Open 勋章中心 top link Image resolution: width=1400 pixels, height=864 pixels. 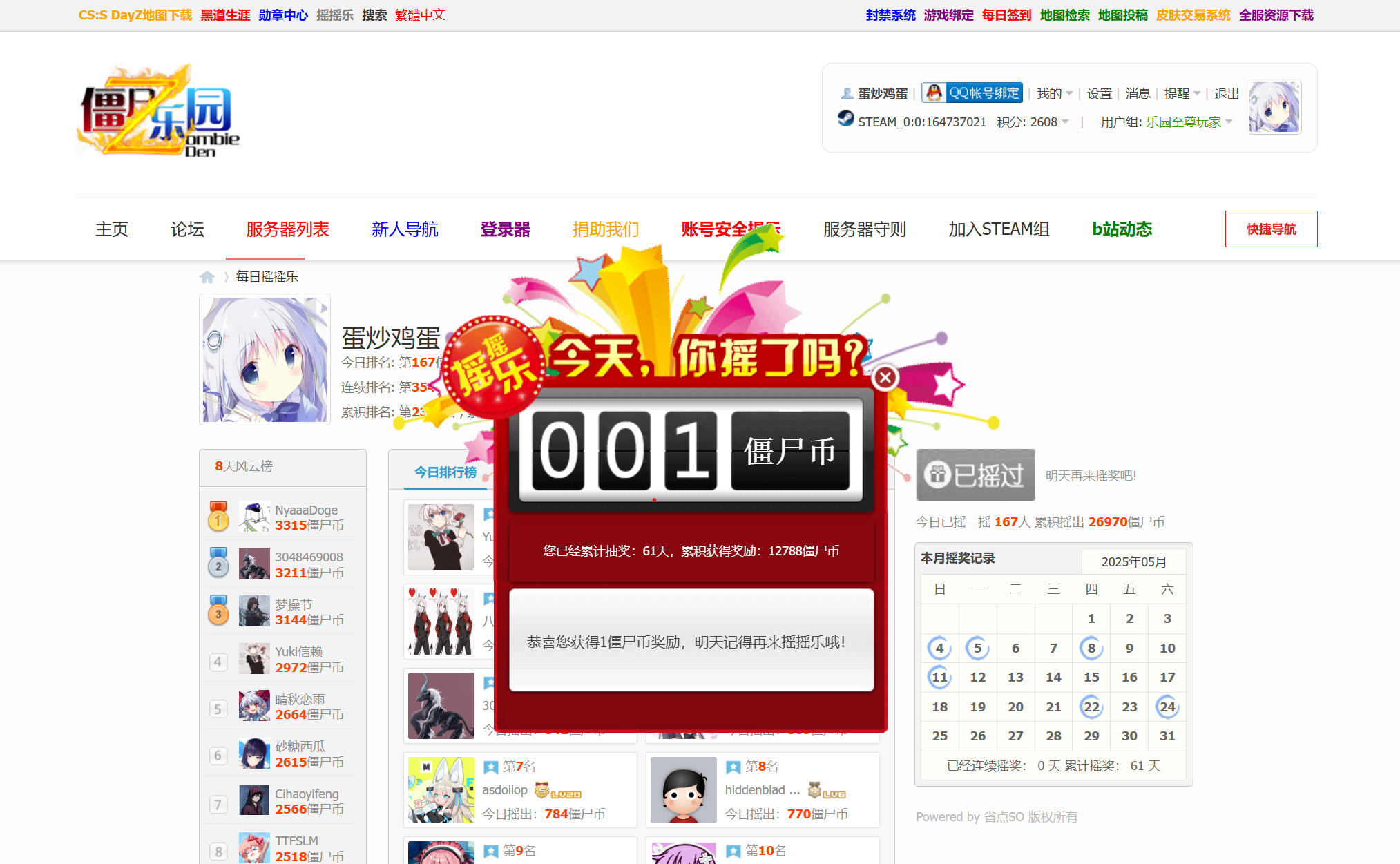pos(283,15)
